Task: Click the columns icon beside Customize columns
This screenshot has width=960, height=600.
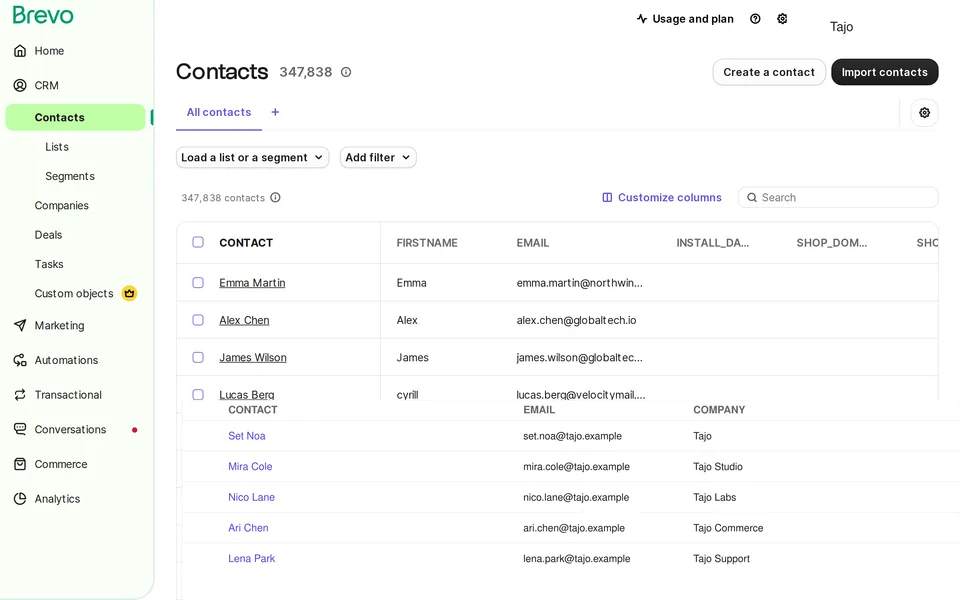Action: 607,198
